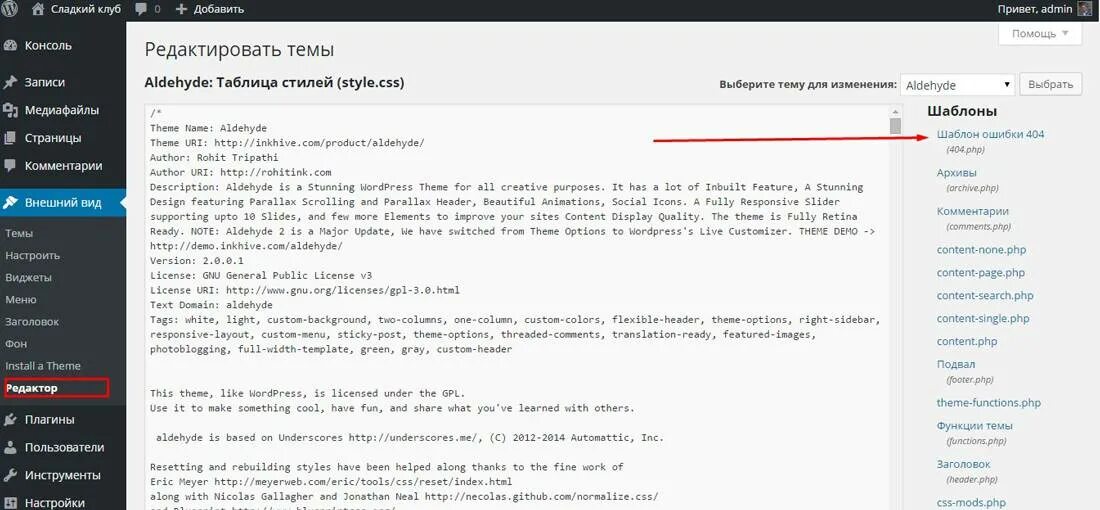Expand the Помощь help dropdown
Viewport: 1100px width, 510px height.
[1040, 33]
